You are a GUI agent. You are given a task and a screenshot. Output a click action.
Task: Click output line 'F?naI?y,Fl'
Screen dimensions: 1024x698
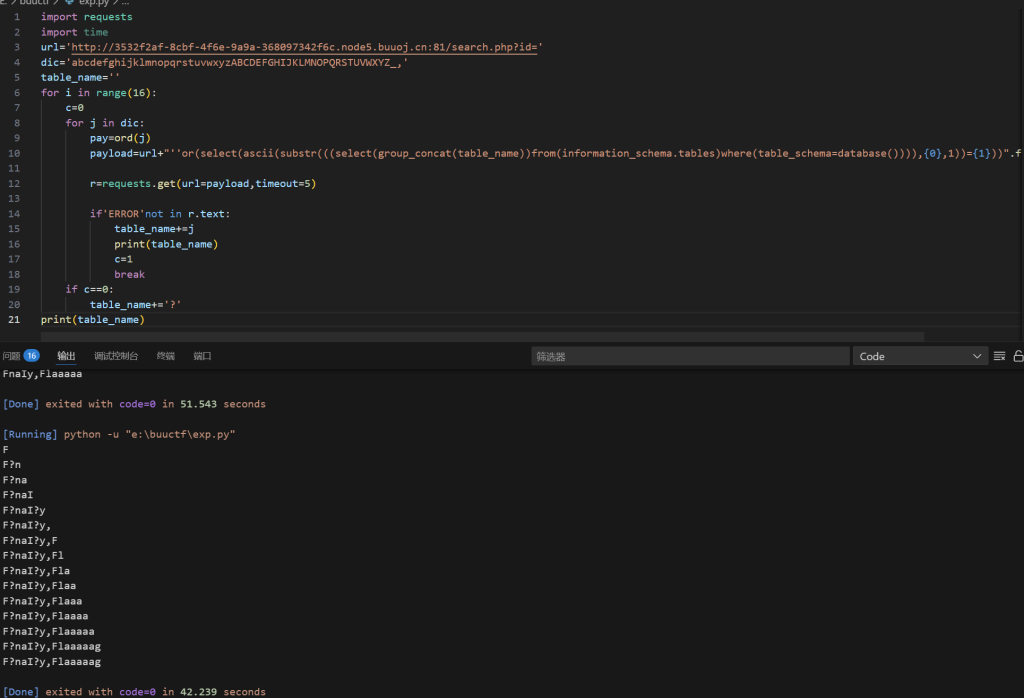(33, 556)
